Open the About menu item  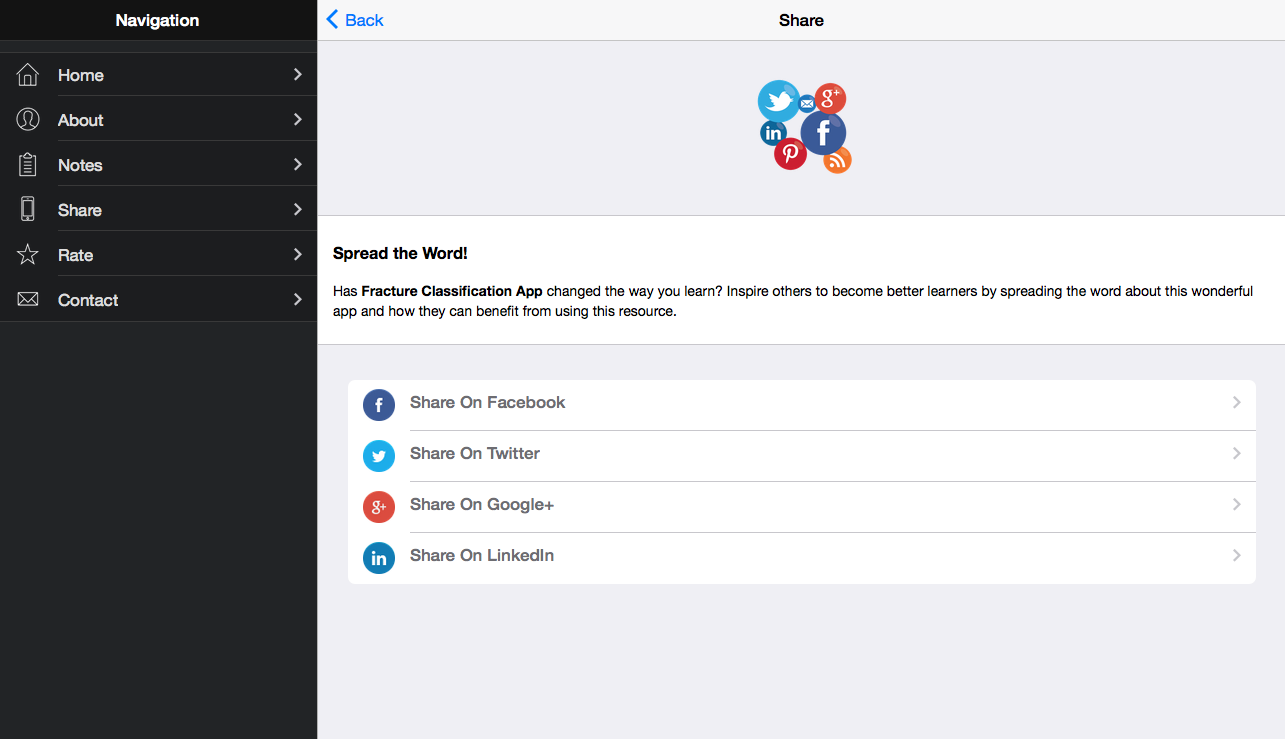pos(81,120)
